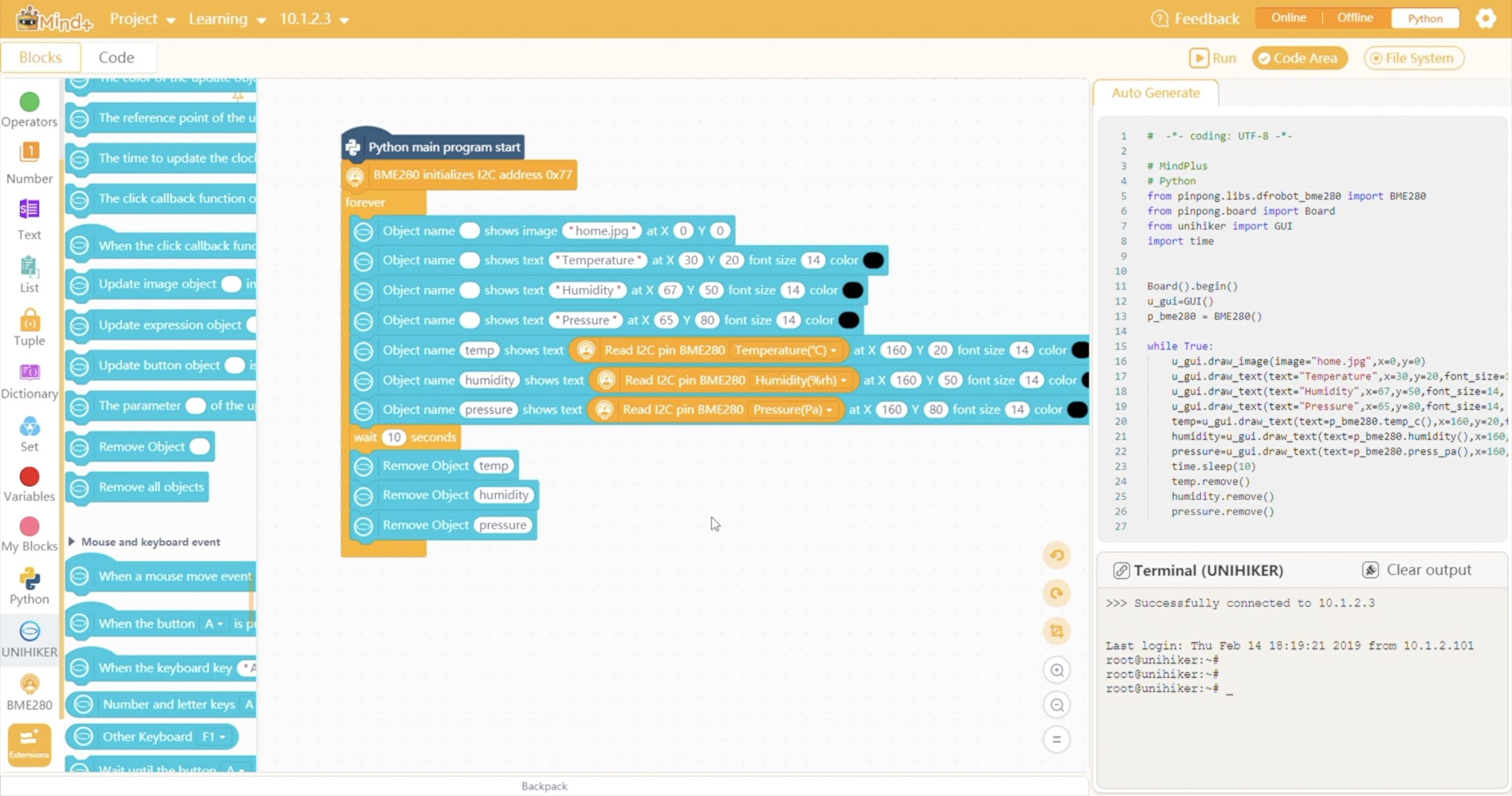The width and height of the screenshot is (1512, 796).
Task: Open the Temperature(°C) dropdown in block
Action: [786, 350]
